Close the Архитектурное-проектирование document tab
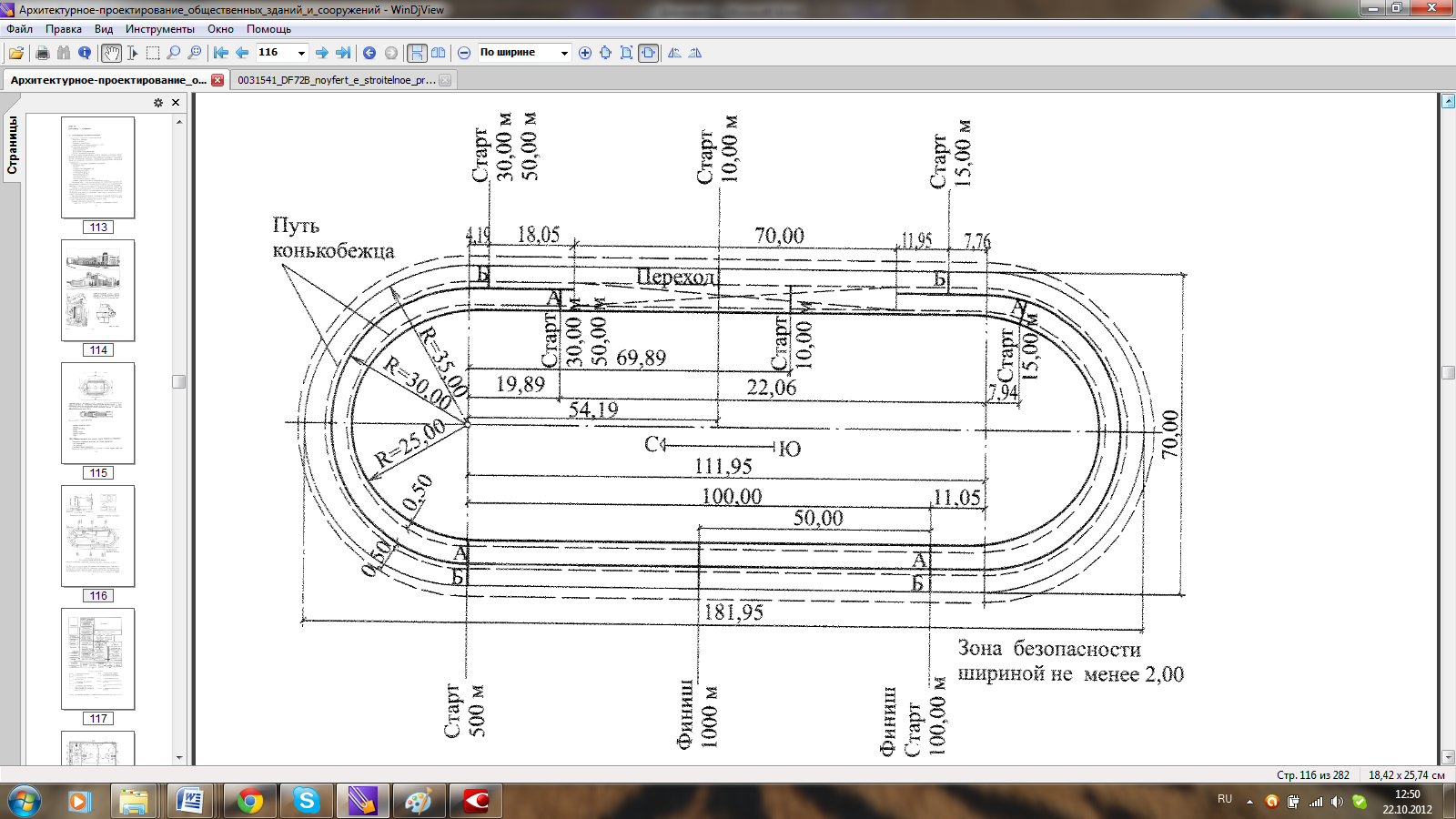This screenshot has height=819, width=1456. point(217,80)
